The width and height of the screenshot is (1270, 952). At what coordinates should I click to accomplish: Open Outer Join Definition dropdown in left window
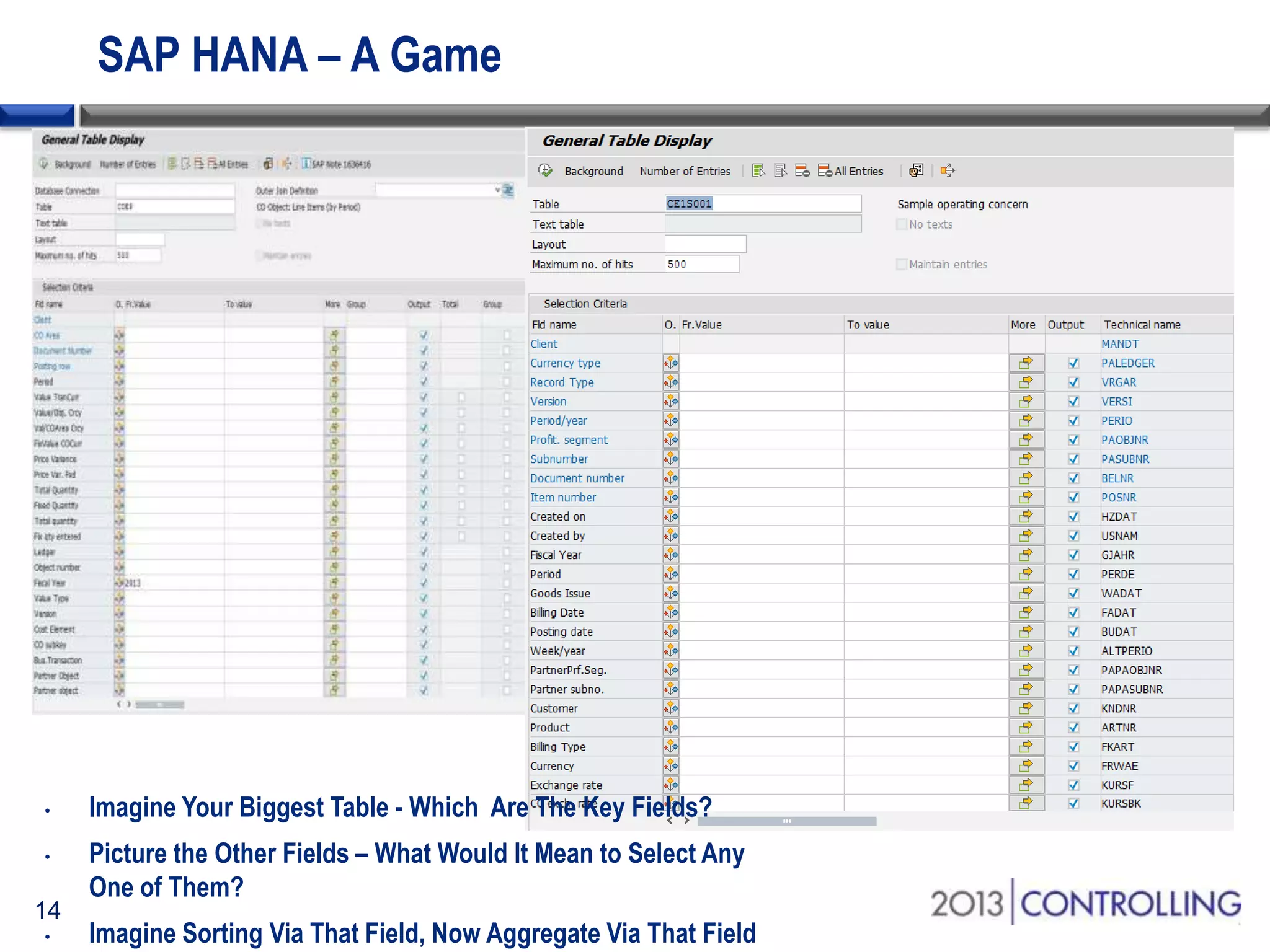pyautogui.click(x=497, y=190)
